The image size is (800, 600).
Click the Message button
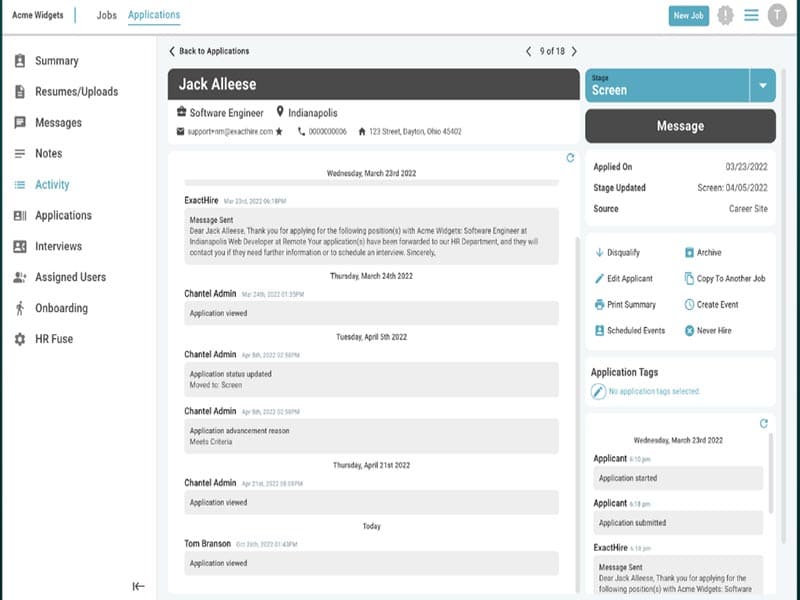(680, 126)
